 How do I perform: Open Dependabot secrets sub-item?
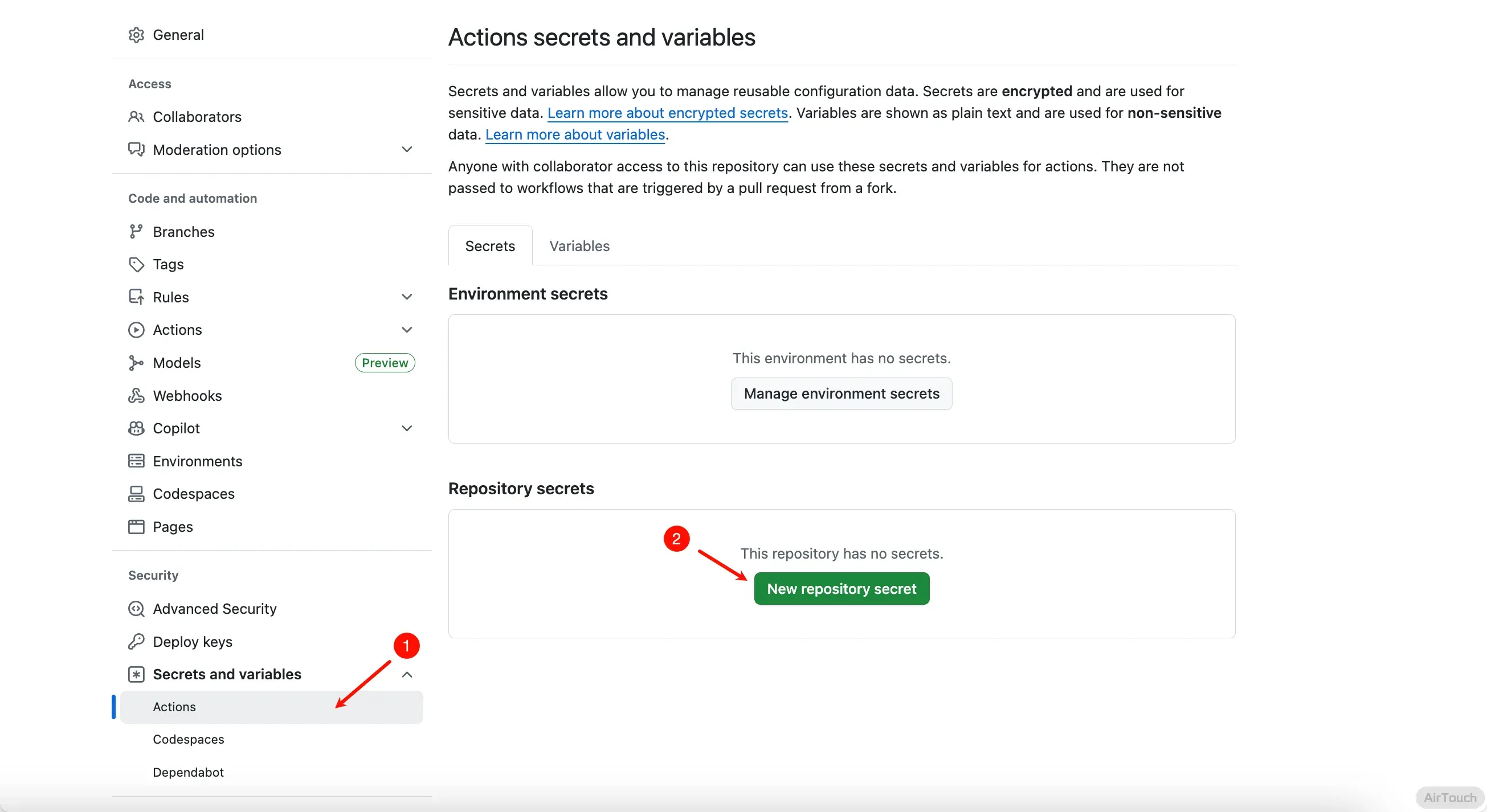(x=188, y=772)
